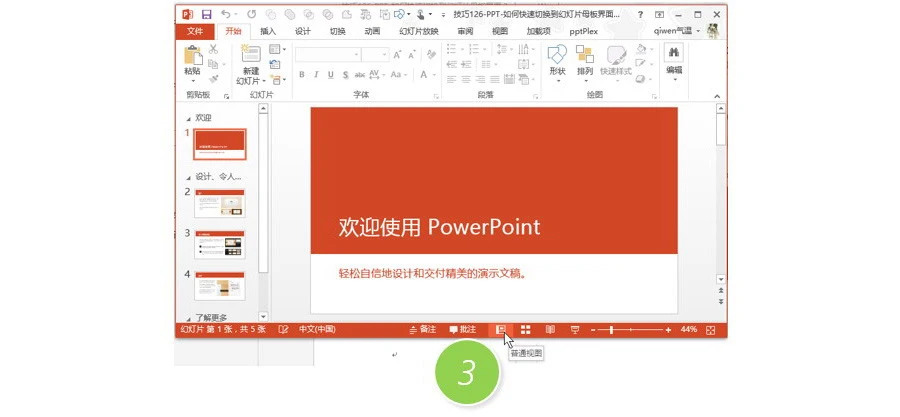
Task: Toggle Underline formatting
Action: 331,75
